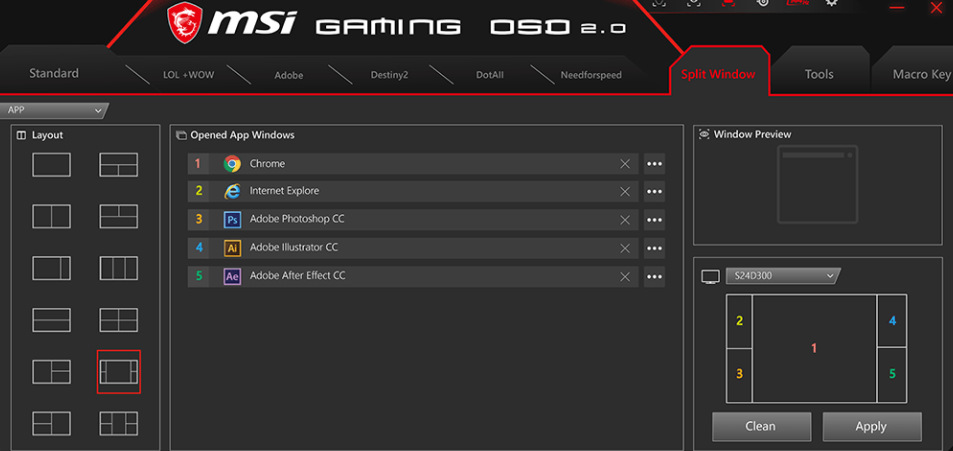
Task: Open the S24D300 monitor dropdown
Action: point(783,276)
